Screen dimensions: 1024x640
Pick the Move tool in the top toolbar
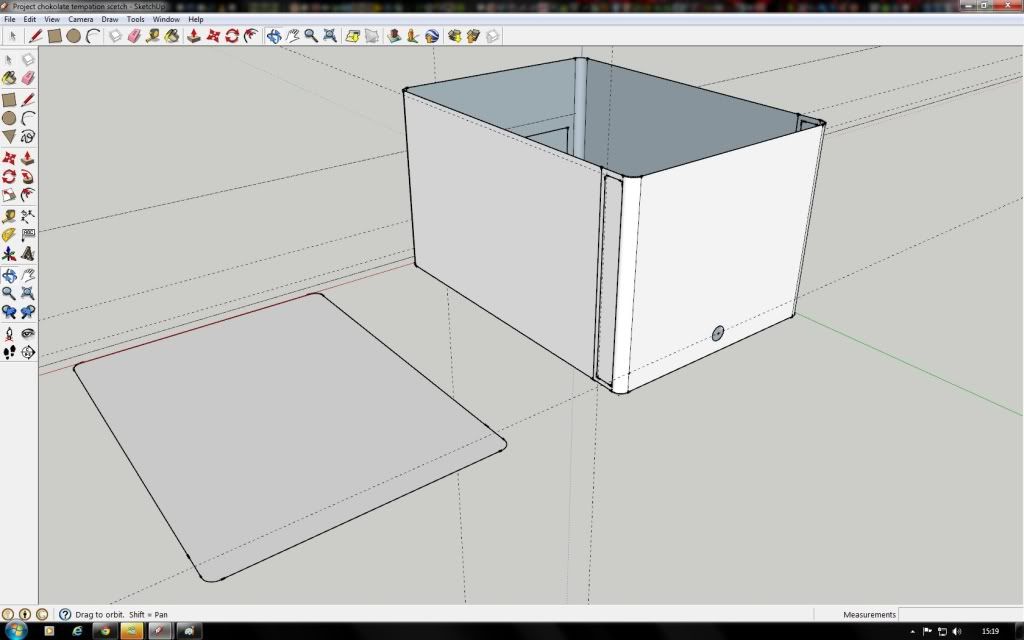click(x=213, y=36)
